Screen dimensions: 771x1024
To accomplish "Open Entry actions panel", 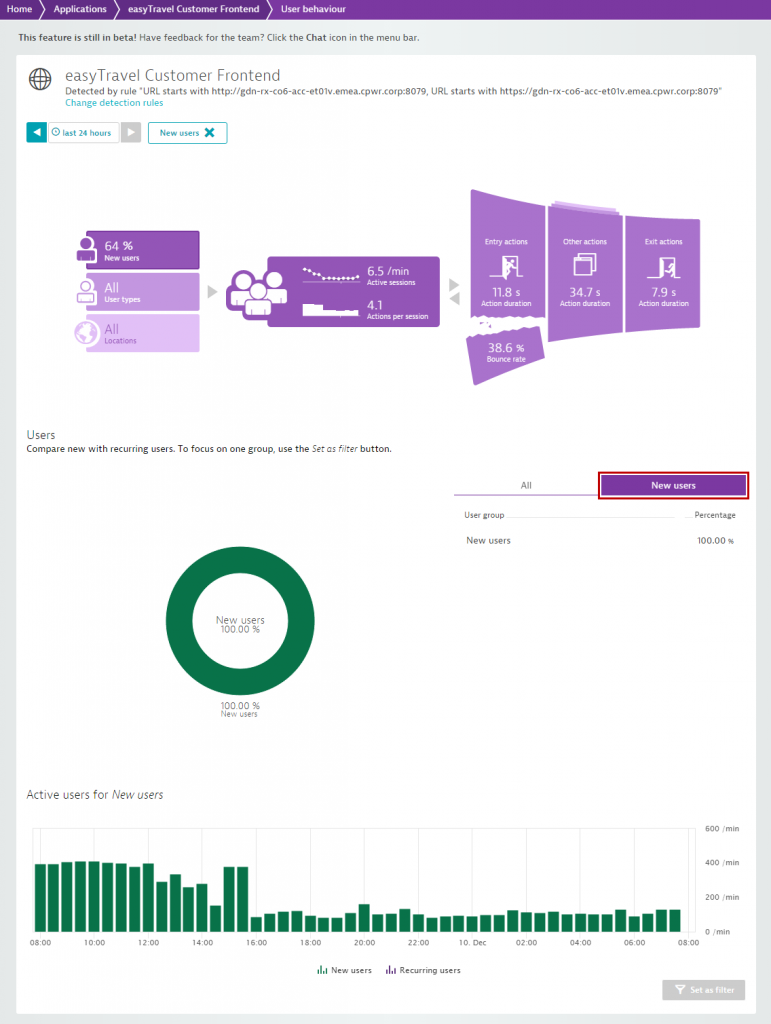I will (x=507, y=255).
